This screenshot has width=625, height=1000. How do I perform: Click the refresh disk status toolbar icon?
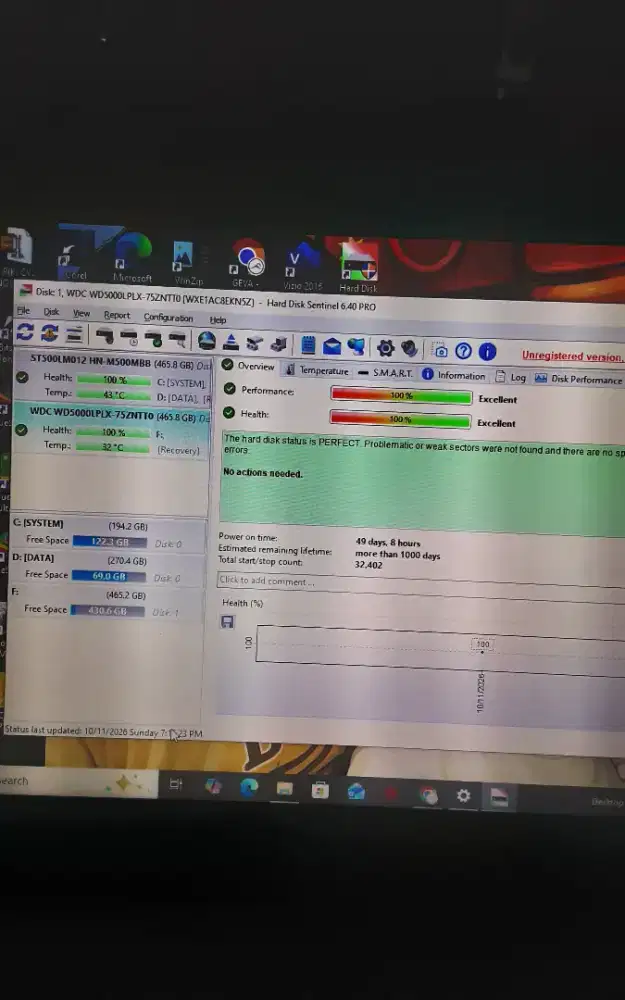tap(25, 332)
